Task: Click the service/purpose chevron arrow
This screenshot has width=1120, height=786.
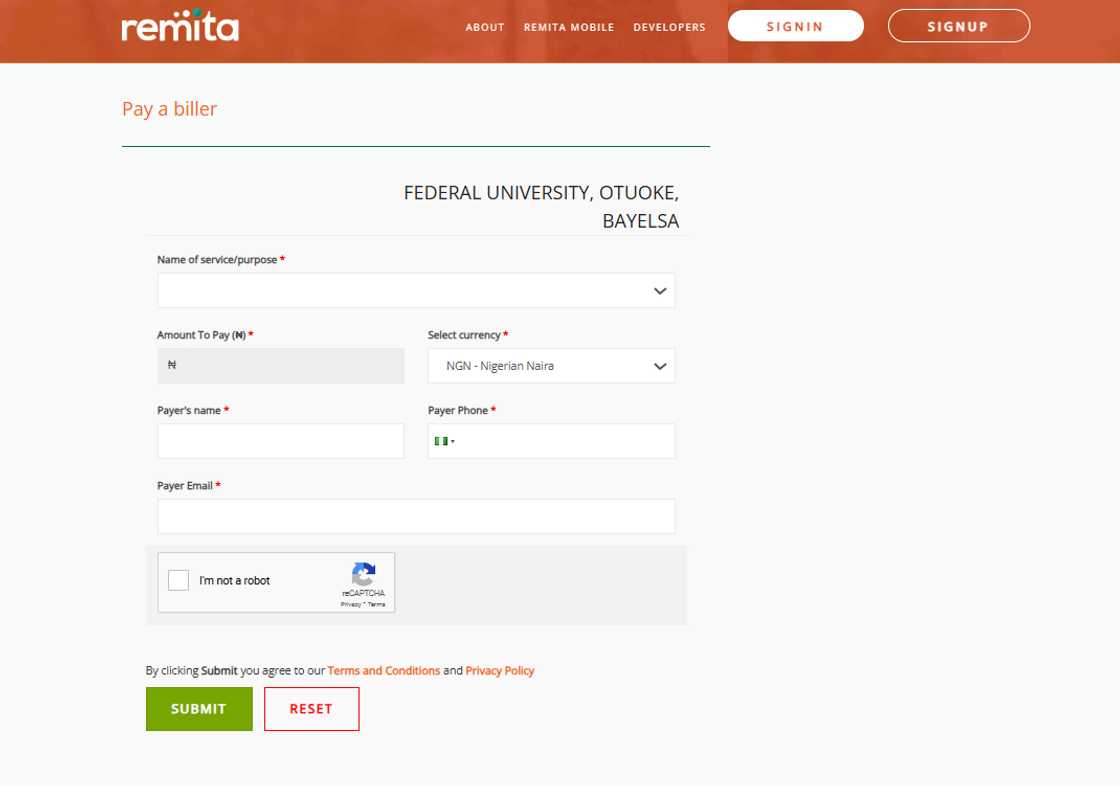Action: pos(660,291)
